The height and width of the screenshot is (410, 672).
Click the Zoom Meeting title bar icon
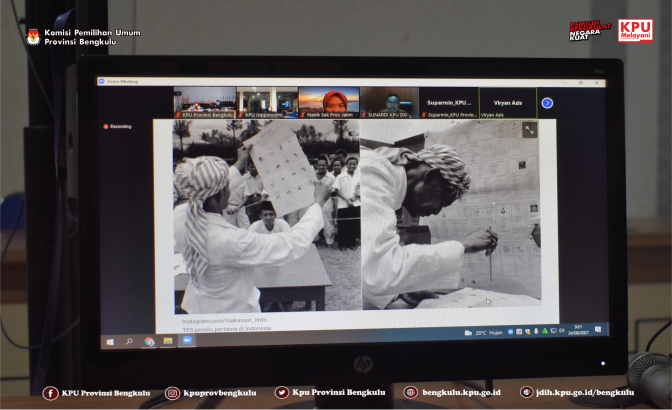[102, 82]
